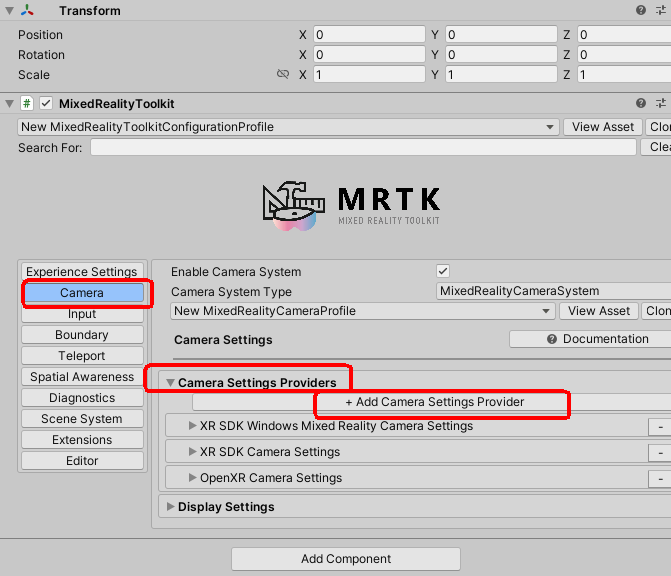Click Rotation X field
Image resolution: width=671 pixels, height=576 pixels.
[x=369, y=54]
